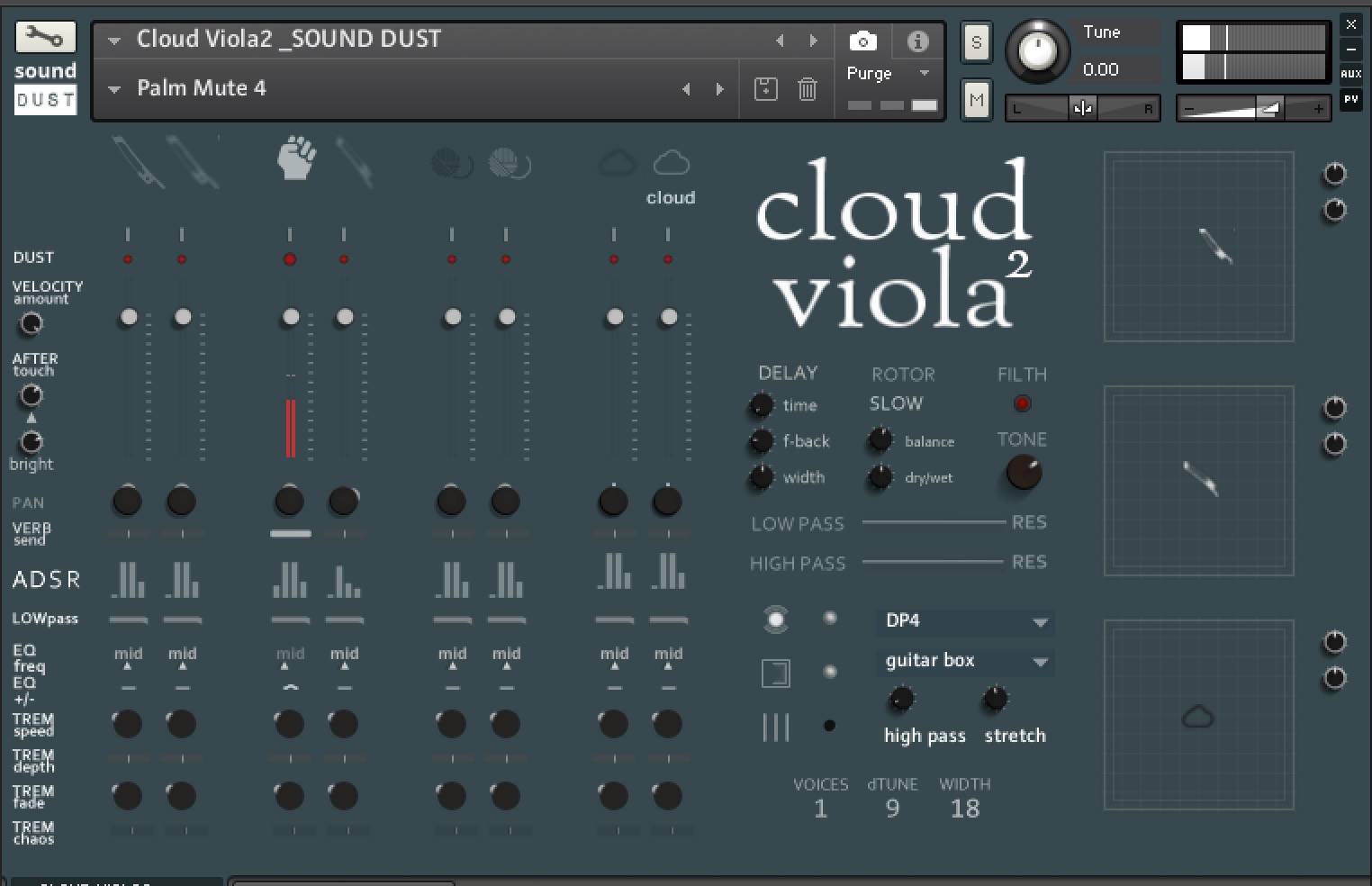This screenshot has height=886, width=1372.
Task: Adjust volume fader of palm mute channel
Action: [x=290, y=317]
